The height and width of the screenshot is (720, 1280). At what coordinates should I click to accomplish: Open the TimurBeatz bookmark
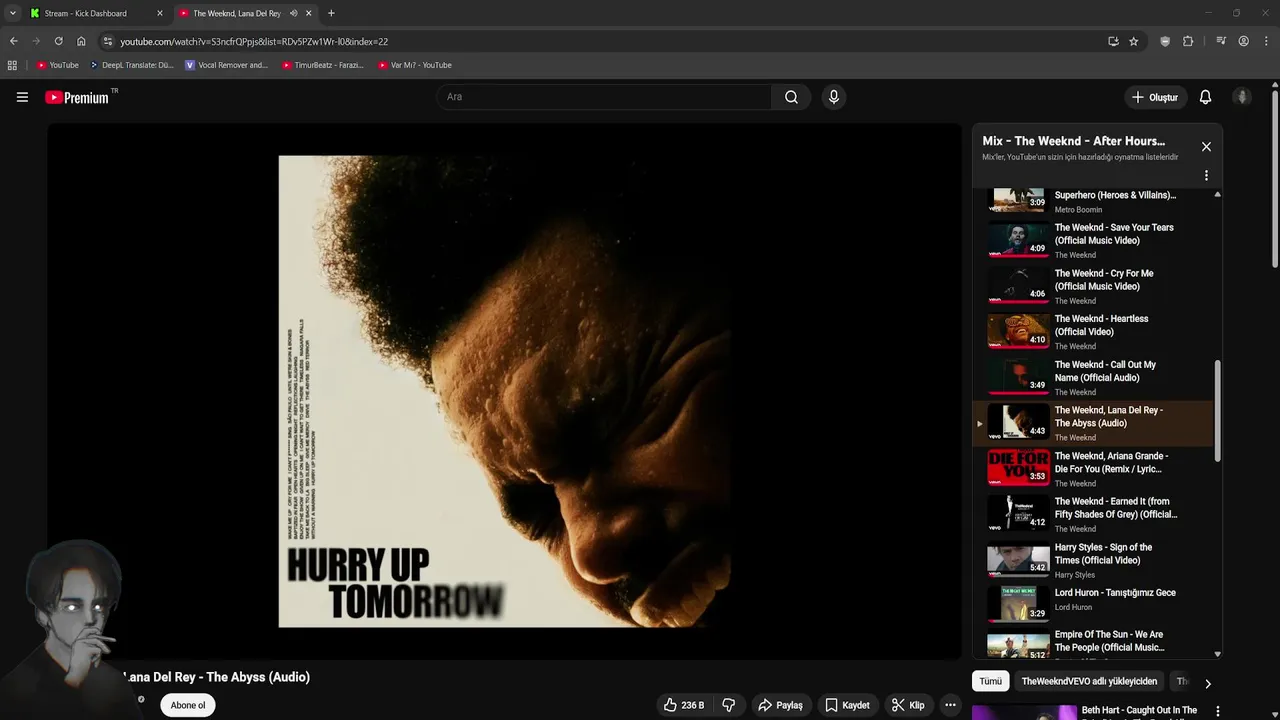click(x=323, y=65)
